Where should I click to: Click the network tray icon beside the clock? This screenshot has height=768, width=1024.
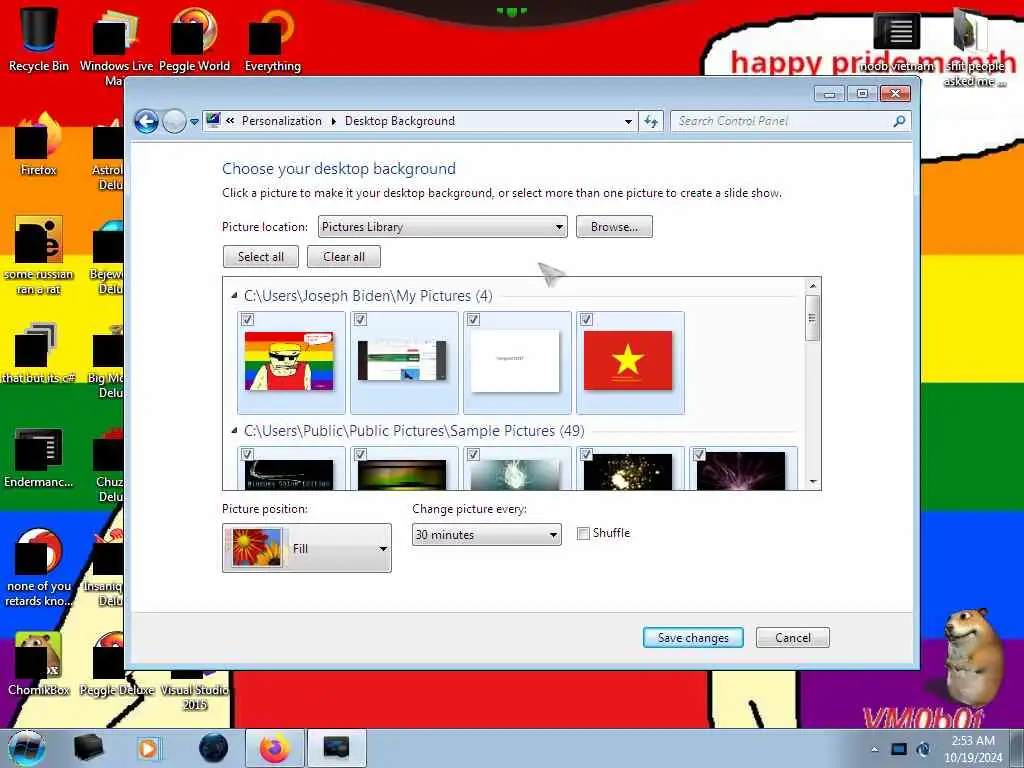[x=923, y=749]
